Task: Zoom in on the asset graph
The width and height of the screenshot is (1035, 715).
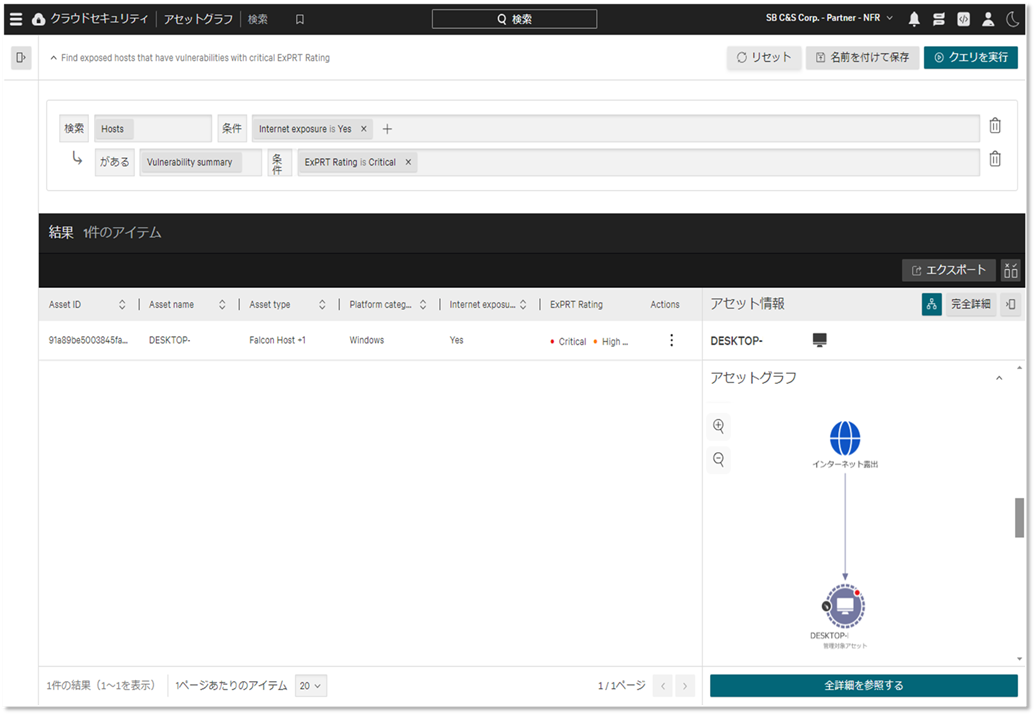Action: tap(718, 426)
